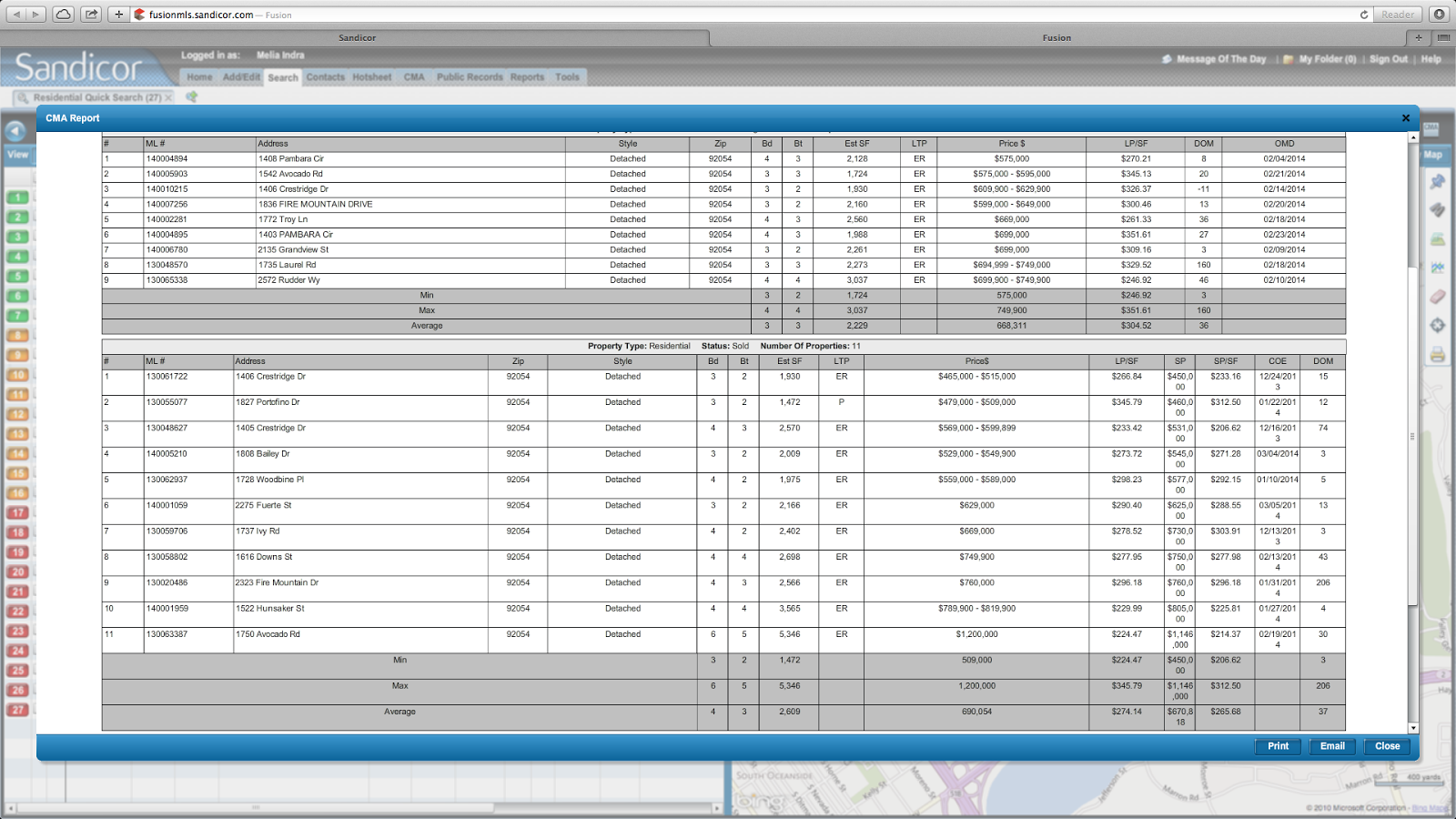The image size is (1456, 819).
Task: Click the OMD column header
Action: pyautogui.click(x=1284, y=144)
